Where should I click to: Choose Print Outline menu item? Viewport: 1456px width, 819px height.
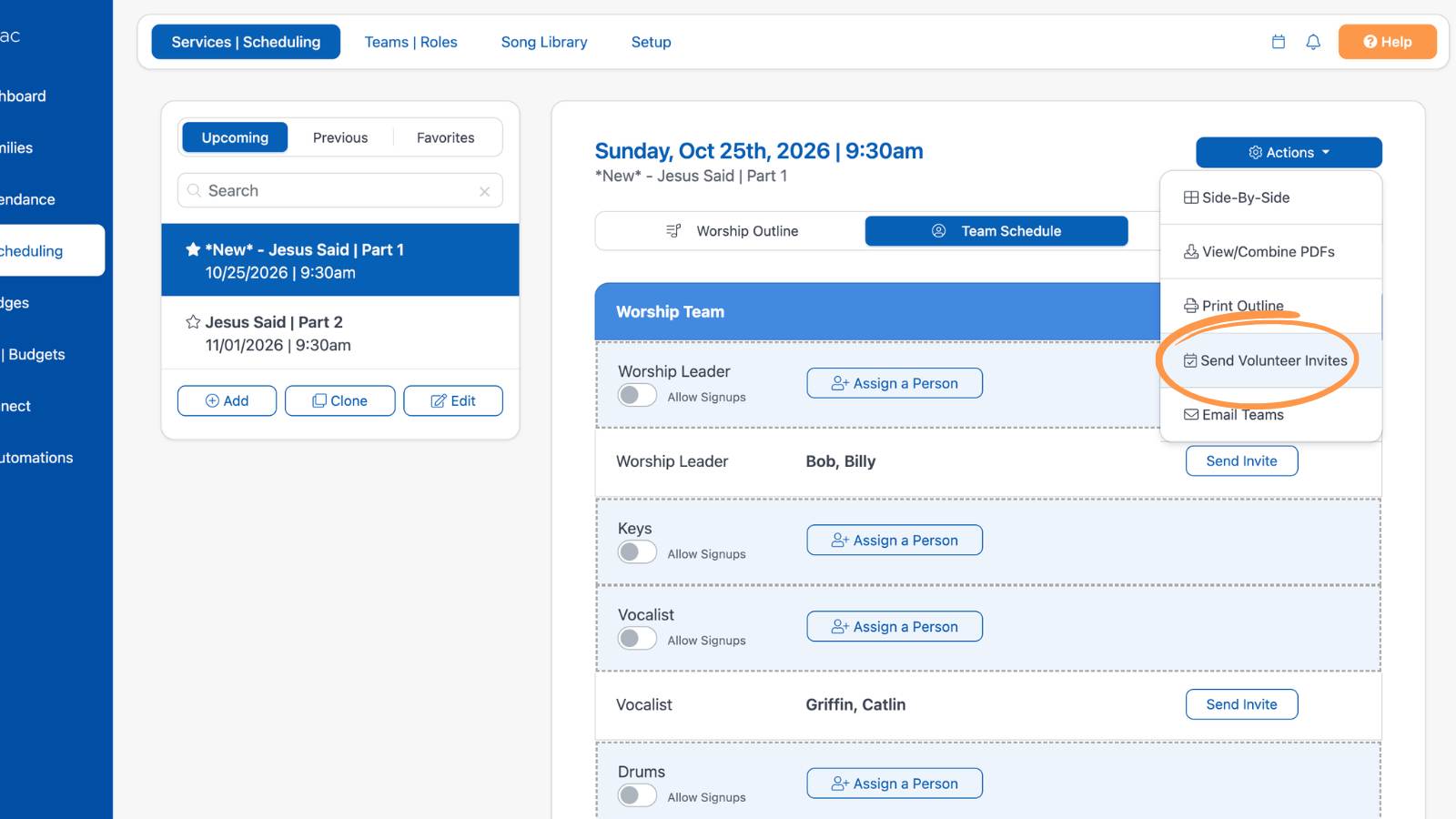pyautogui.click(x=1271, y=306)
